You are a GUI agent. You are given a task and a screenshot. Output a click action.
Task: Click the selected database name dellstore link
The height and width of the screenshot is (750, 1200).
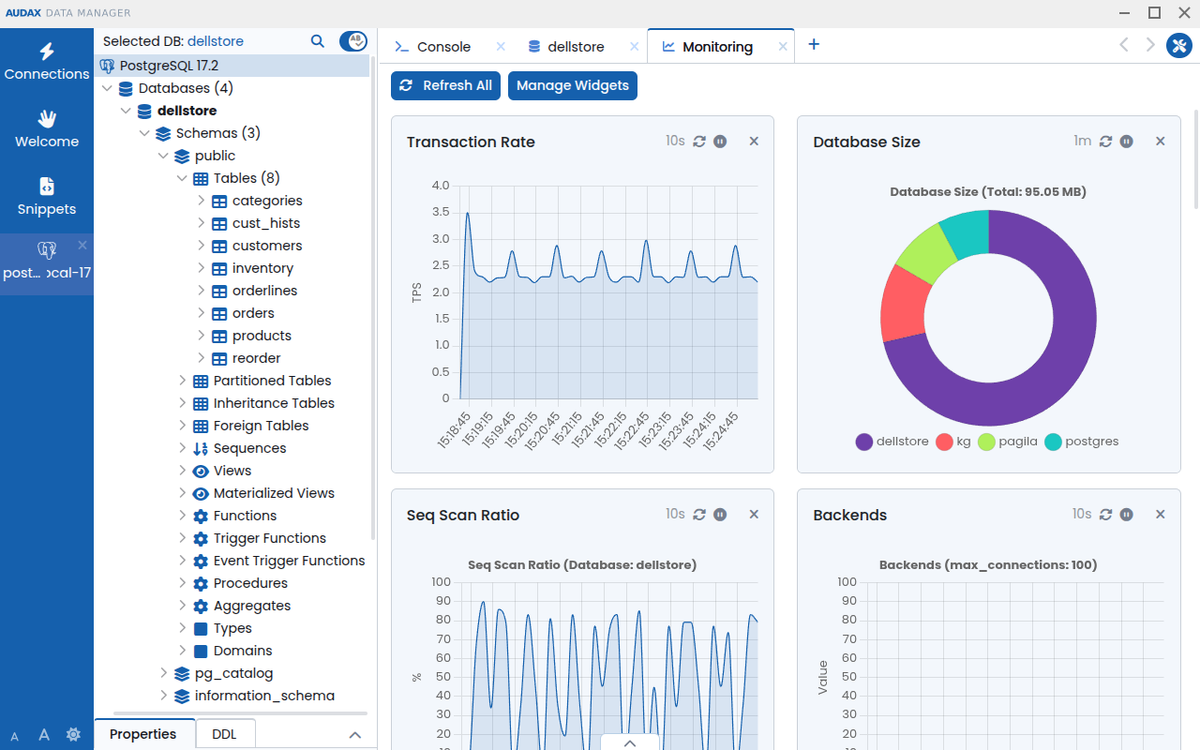coord(215,42)
